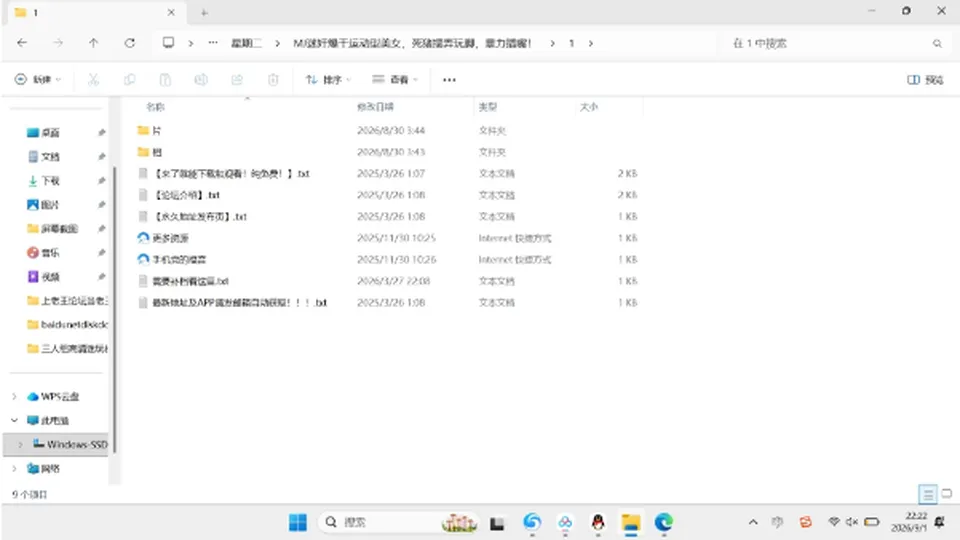Image resolution: width=960 pixels, height=540 pixels.
Task: Click the Rename icon in toolbar
Action: tap(201, 80)
